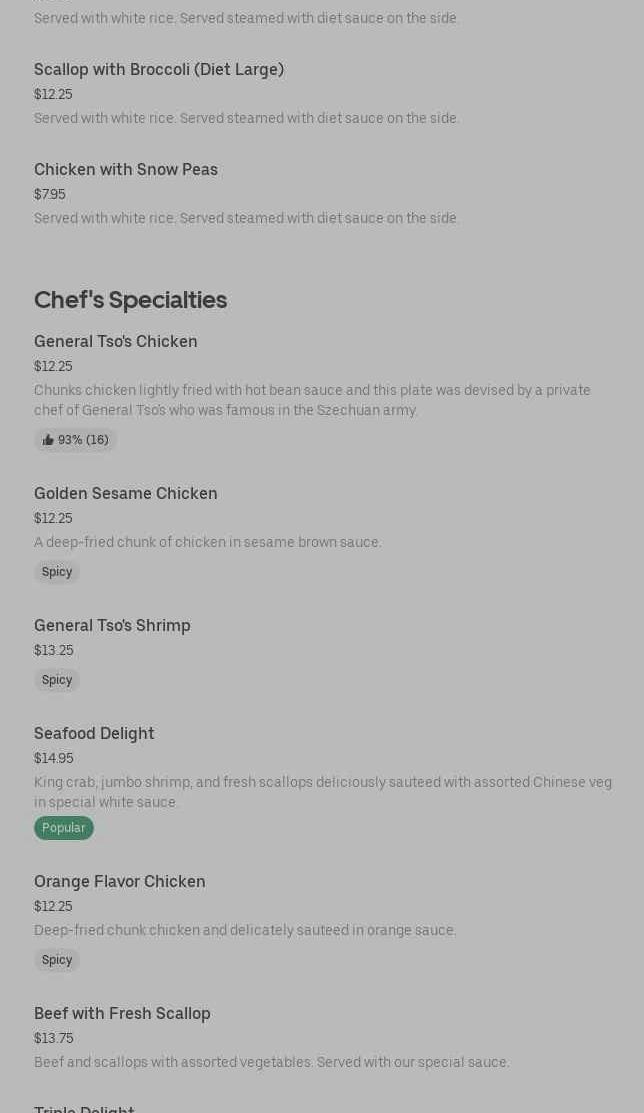
Task: Open Orange Flavor Chicken item
Action: point(120,882)
